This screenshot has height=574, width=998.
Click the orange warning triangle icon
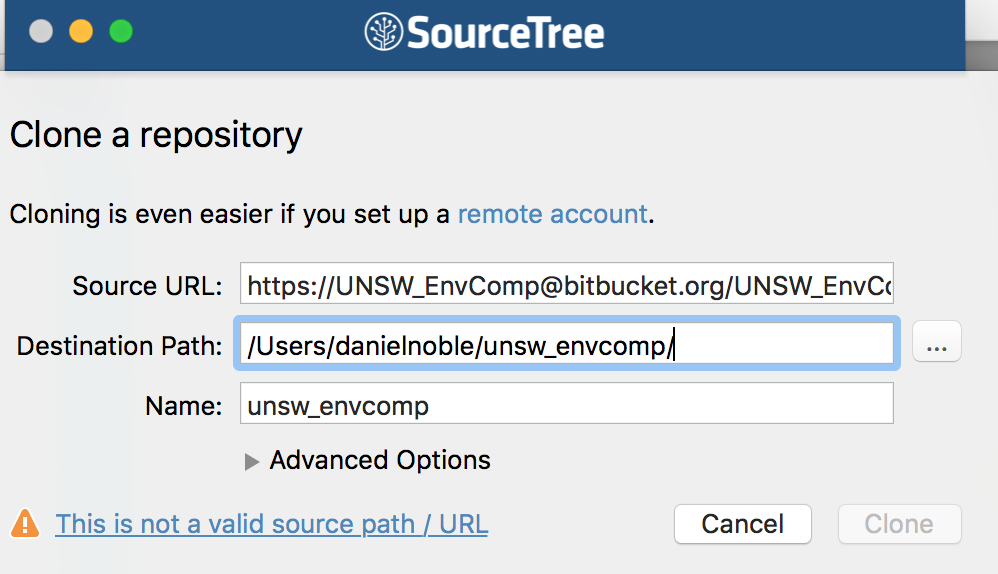click(x=25, y=524)
